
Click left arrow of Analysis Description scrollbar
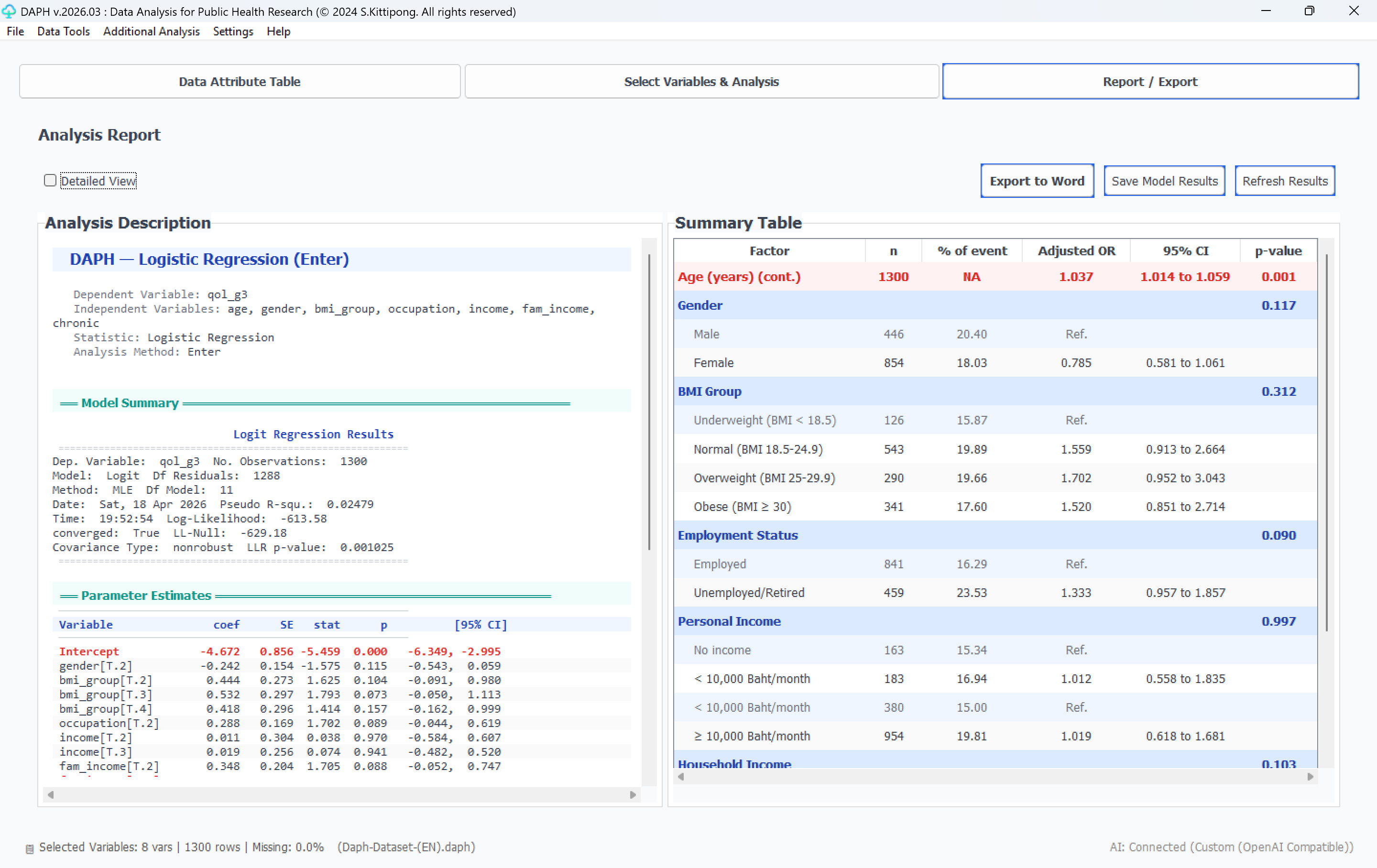coord(50,794)
